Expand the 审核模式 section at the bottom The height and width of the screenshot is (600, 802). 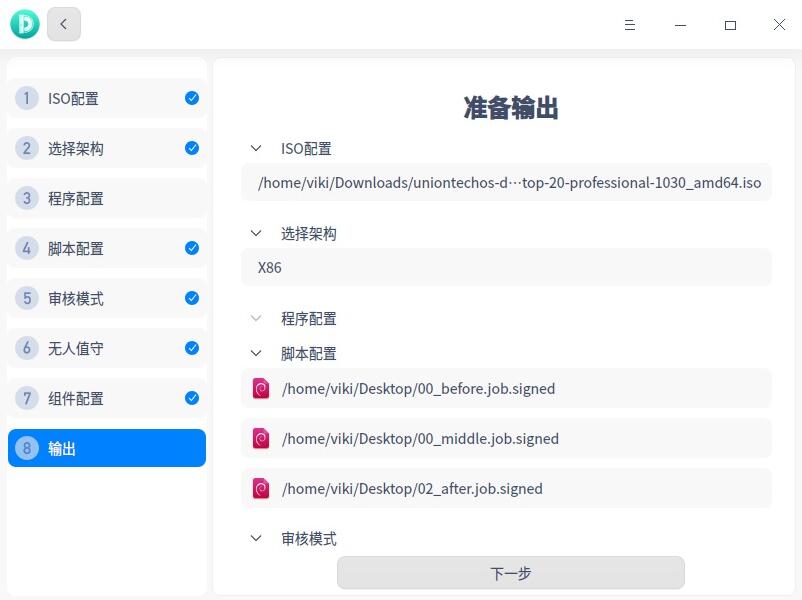pos(256,538)
